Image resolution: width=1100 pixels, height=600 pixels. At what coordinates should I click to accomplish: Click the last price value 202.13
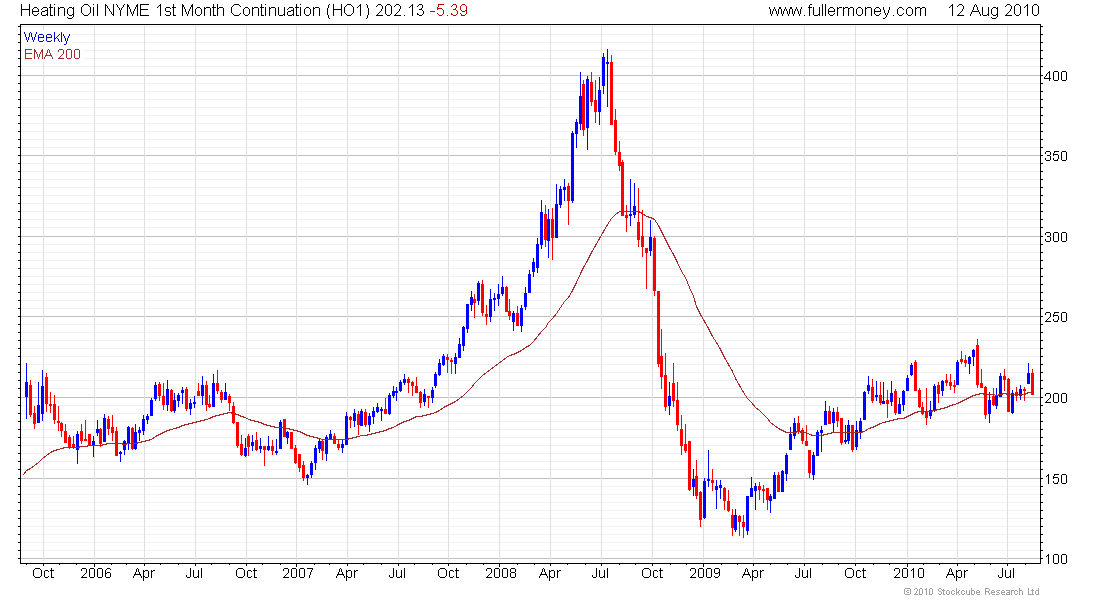point(399,11)
